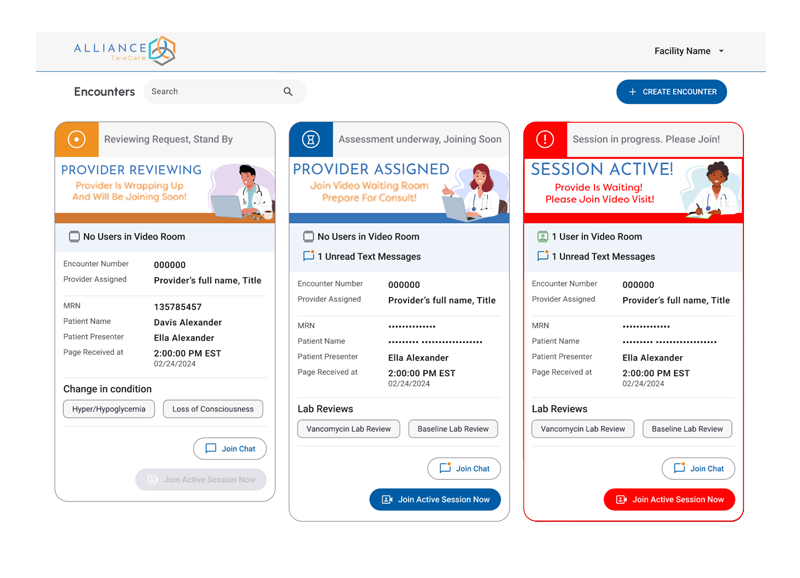Select Baseline Lab Review in Session Active card
The width and height of the screenshot is (800, 578).
[687, 429]
